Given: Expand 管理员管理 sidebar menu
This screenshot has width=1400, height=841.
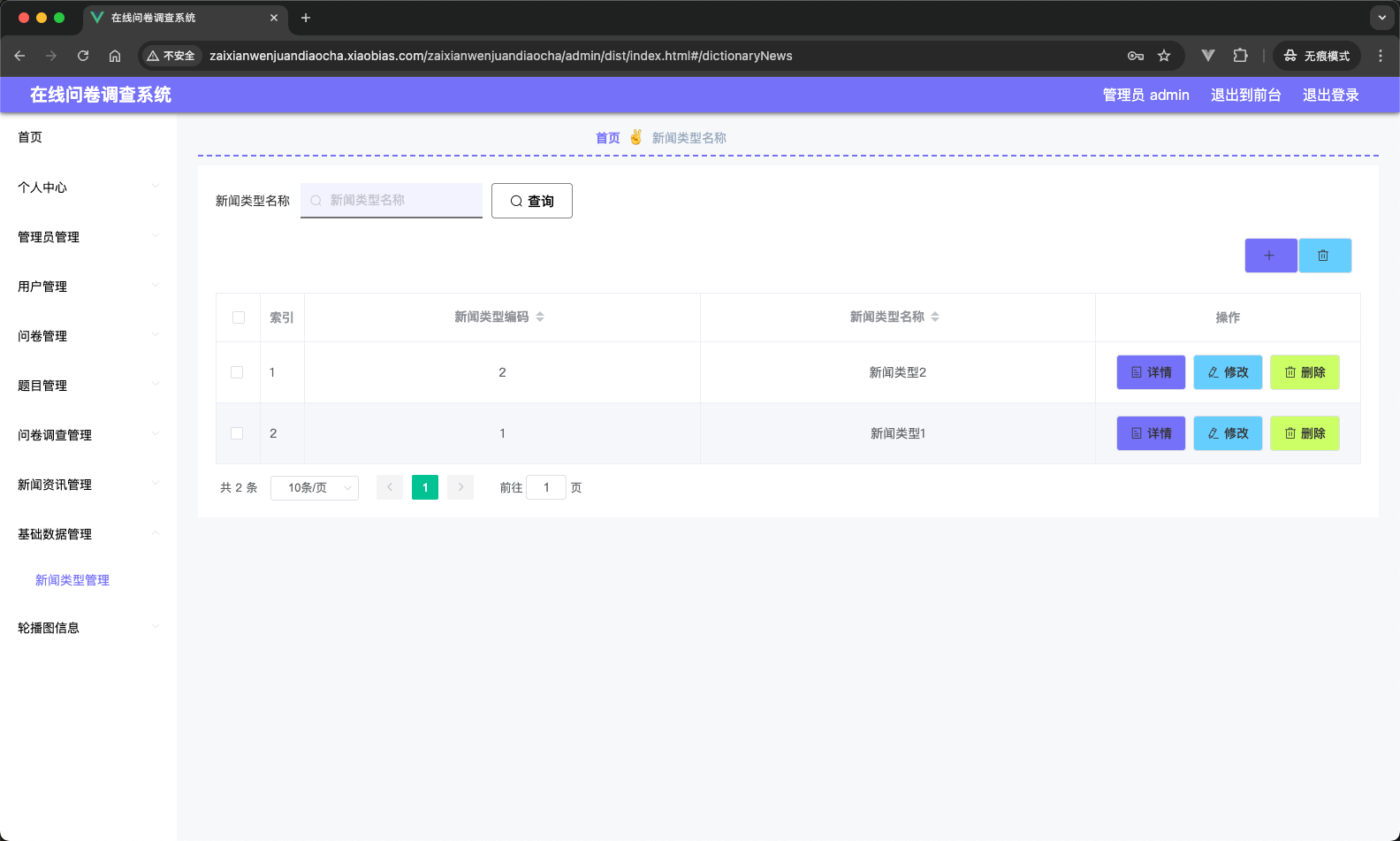Looking at the screenshot, I should 88,236.
